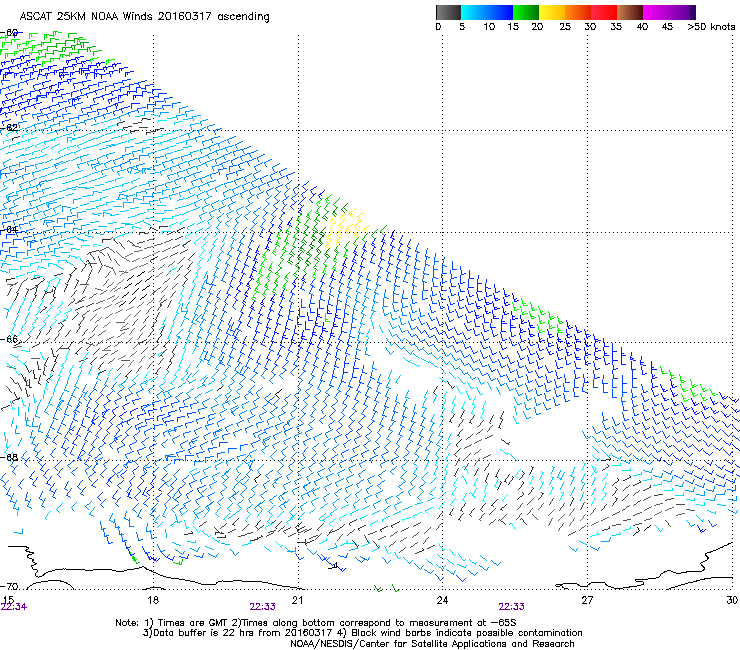Click the legend scale value '35'
This screenshot has height=650, width=740.
click(616, 27)
